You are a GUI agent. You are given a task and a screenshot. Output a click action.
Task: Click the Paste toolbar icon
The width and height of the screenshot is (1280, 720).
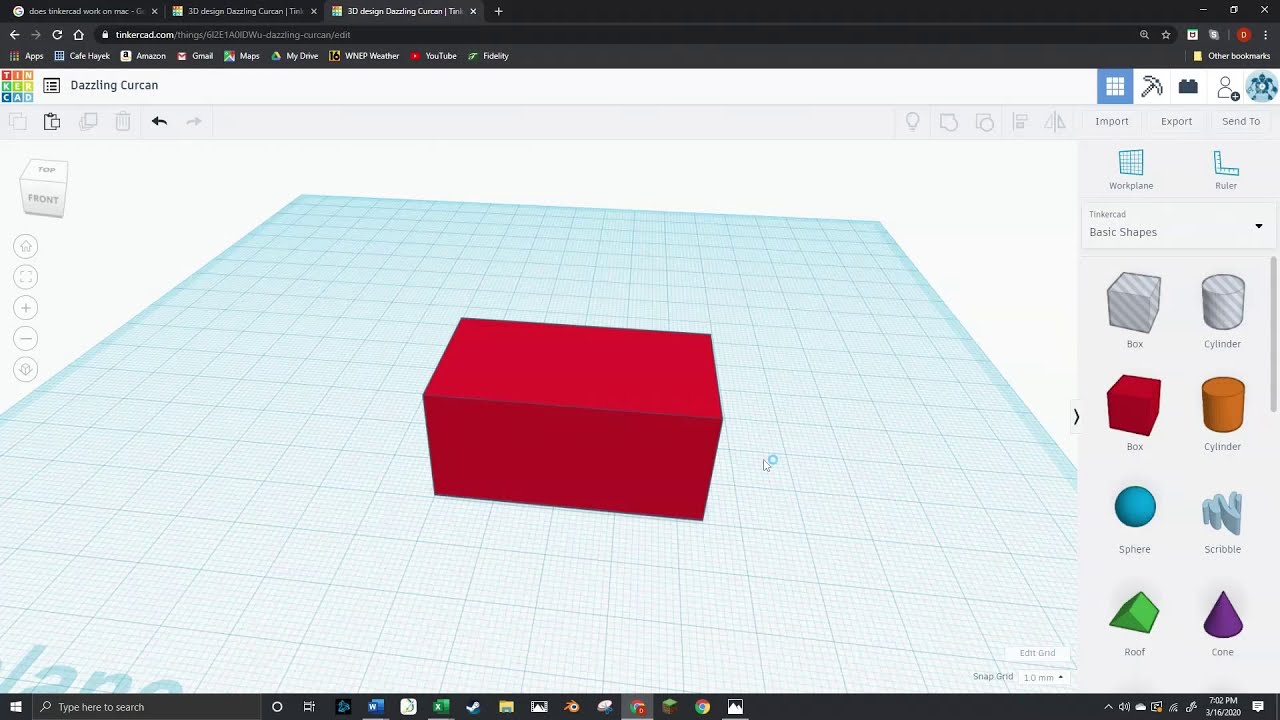pos(52,121)
